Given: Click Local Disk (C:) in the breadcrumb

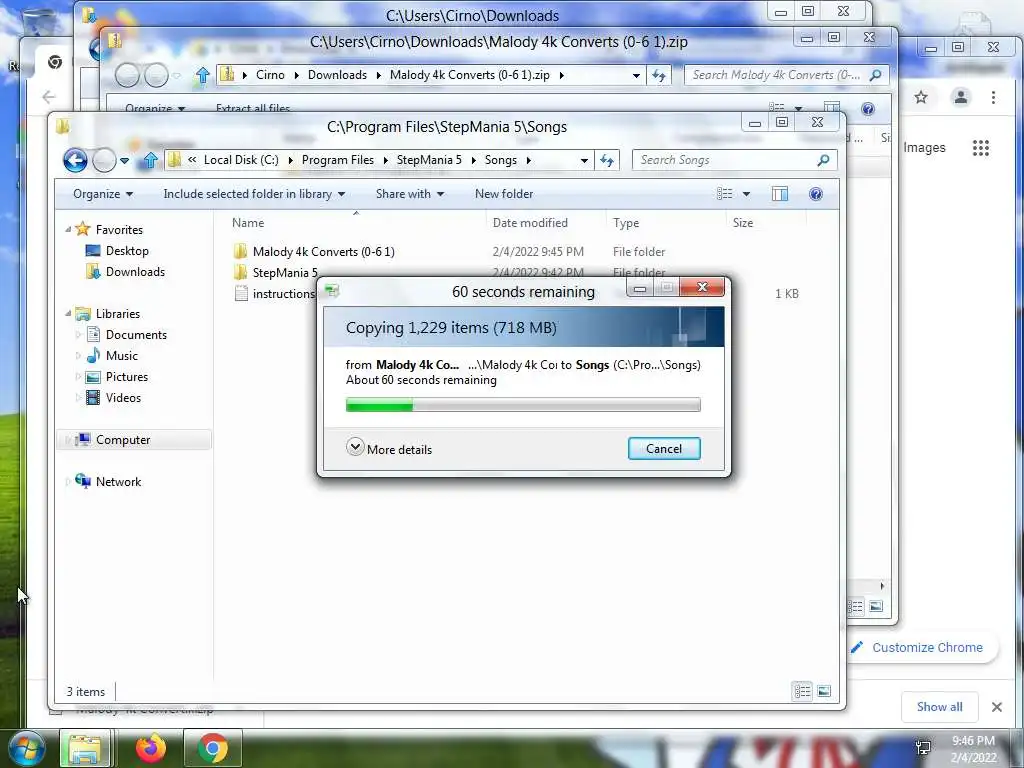Looking at the screenshot, I should (x=241, y=160).
